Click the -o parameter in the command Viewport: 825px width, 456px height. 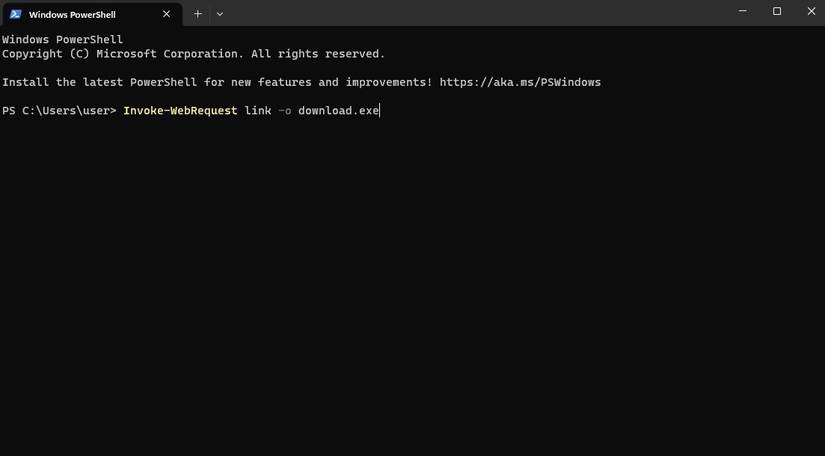[284, 110]
